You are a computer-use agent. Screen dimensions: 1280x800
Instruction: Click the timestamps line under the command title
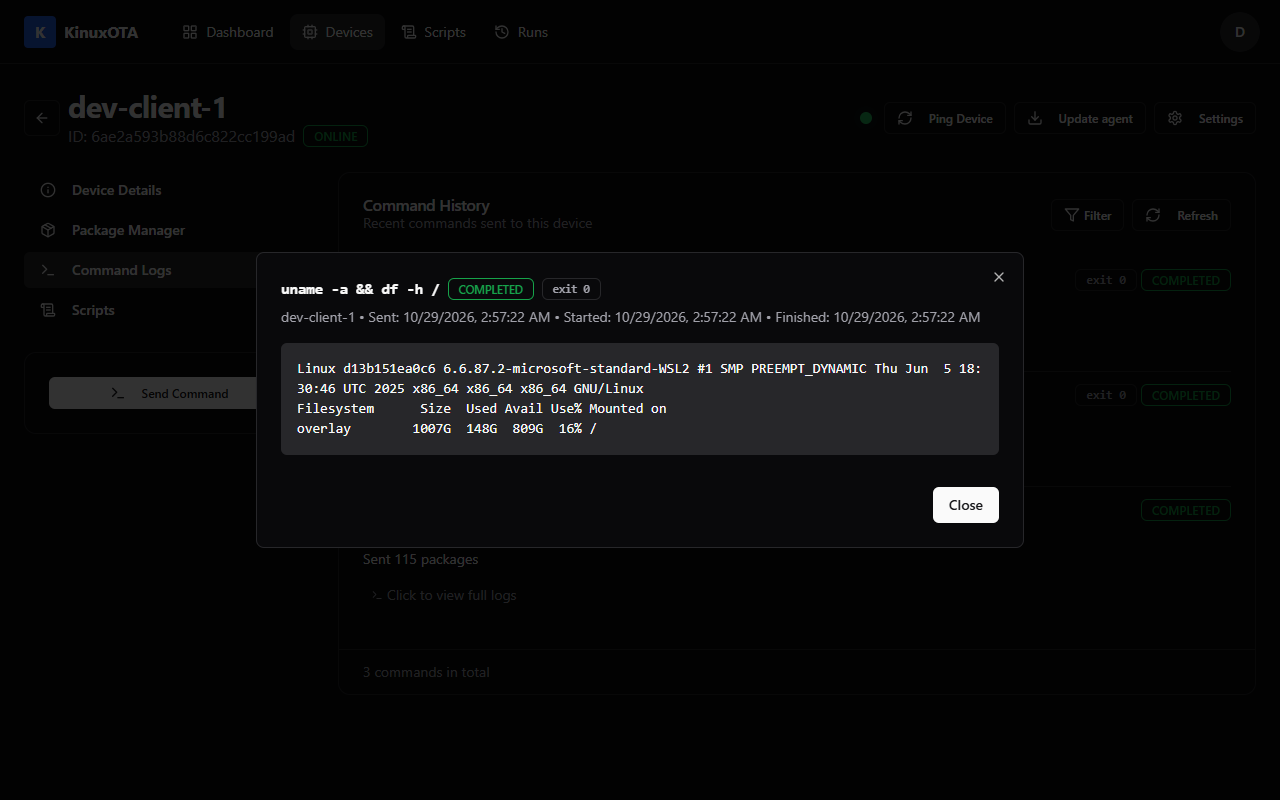[630, 317]
